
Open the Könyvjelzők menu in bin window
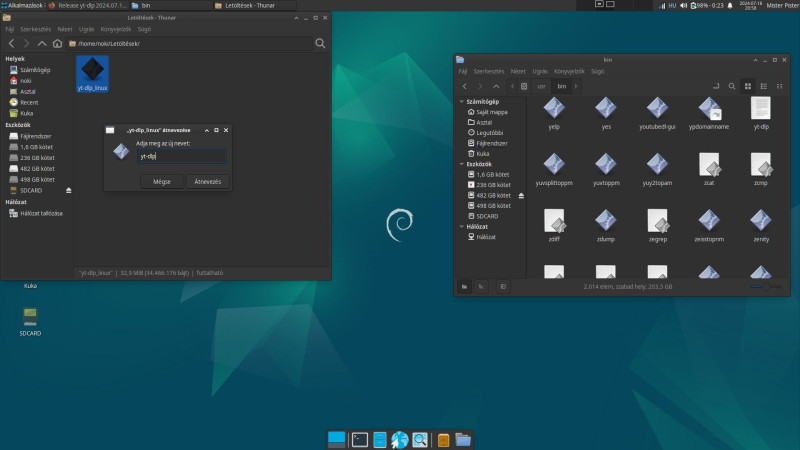tap(569, 71)
